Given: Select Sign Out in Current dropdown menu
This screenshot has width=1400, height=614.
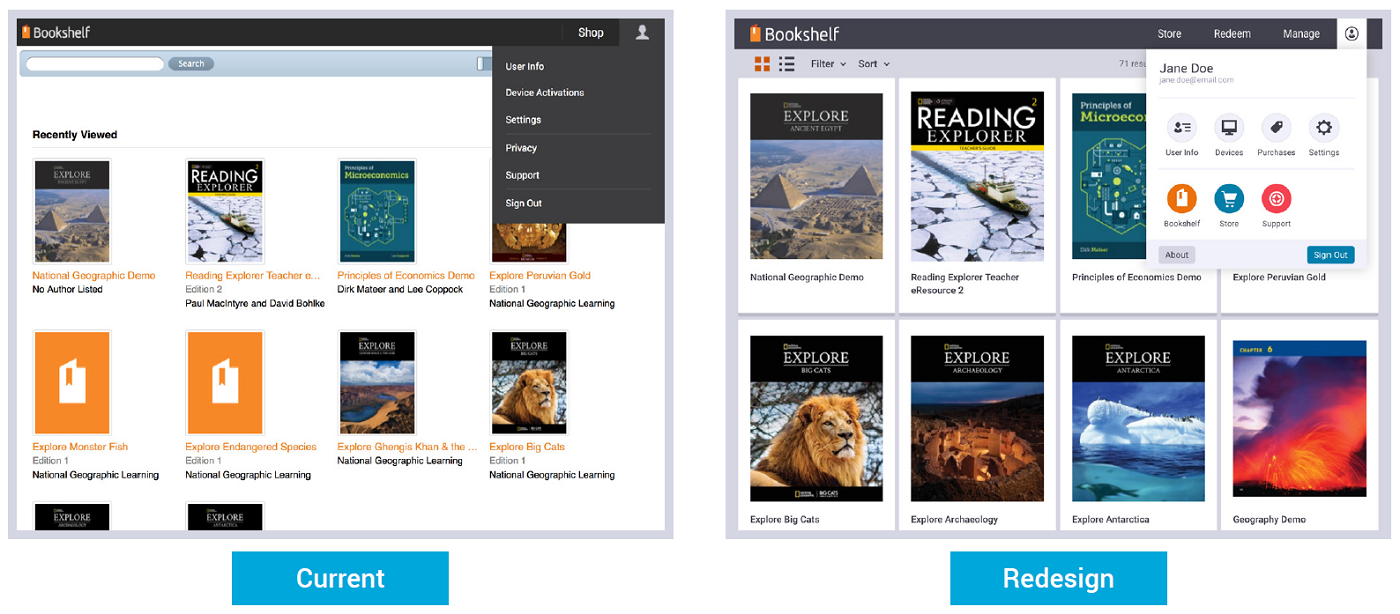Looking at the screenshot, I should click(524, 204).
